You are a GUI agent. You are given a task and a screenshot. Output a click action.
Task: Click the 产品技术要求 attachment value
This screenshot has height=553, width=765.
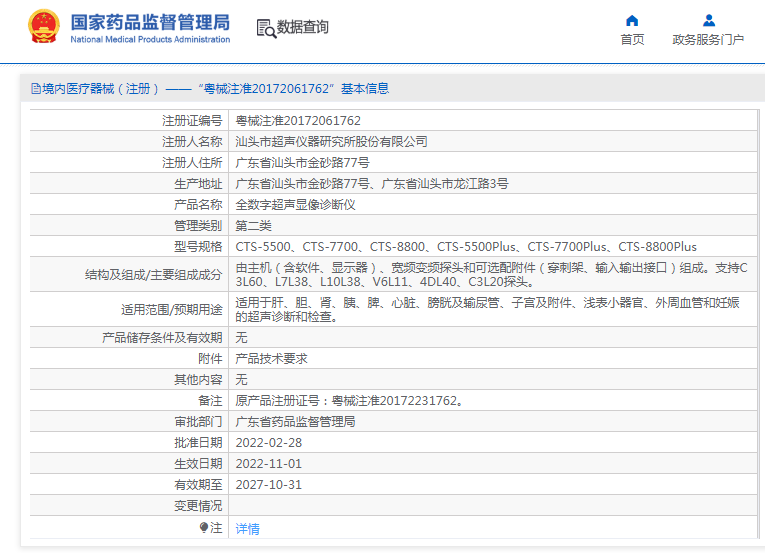tap(271, 359)
